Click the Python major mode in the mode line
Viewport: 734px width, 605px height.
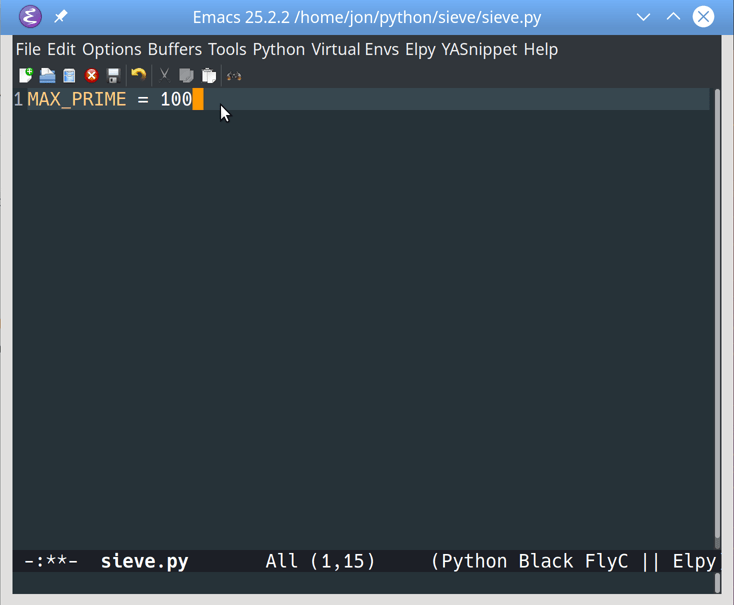474,561
